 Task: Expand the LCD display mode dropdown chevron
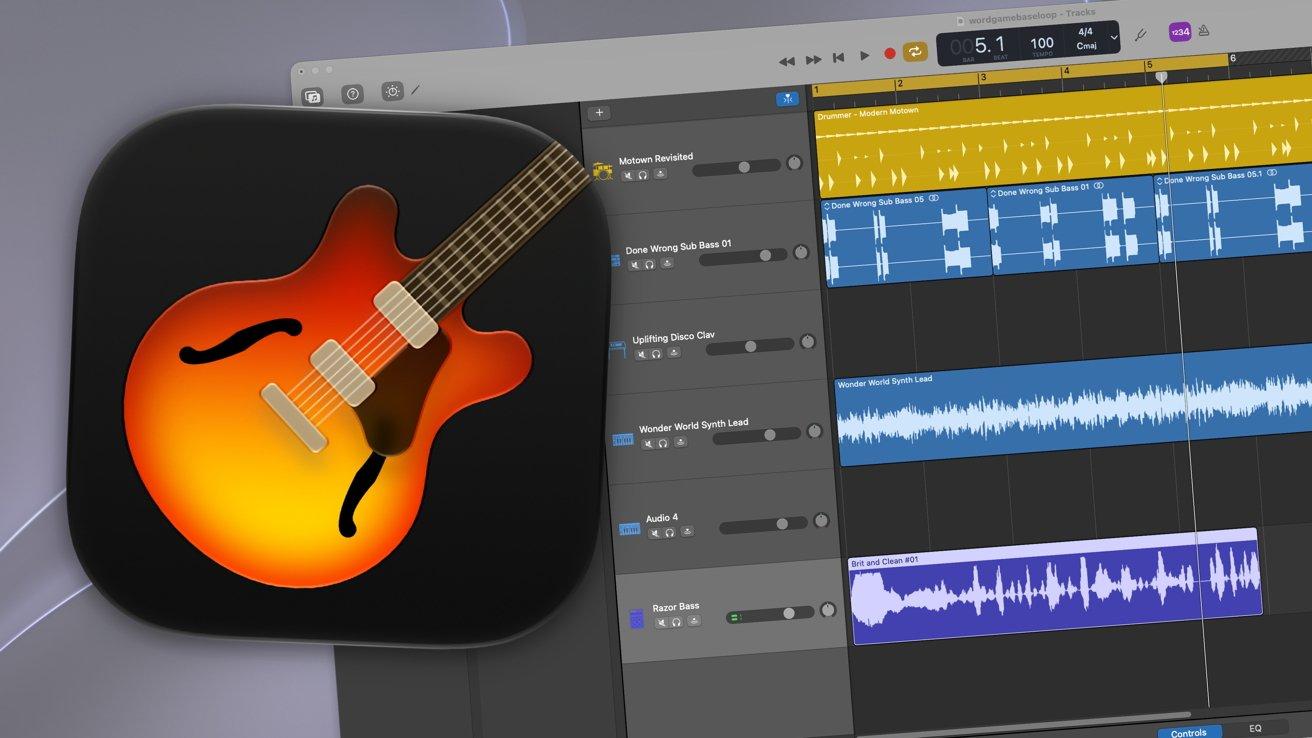[x=1115, y=38]
